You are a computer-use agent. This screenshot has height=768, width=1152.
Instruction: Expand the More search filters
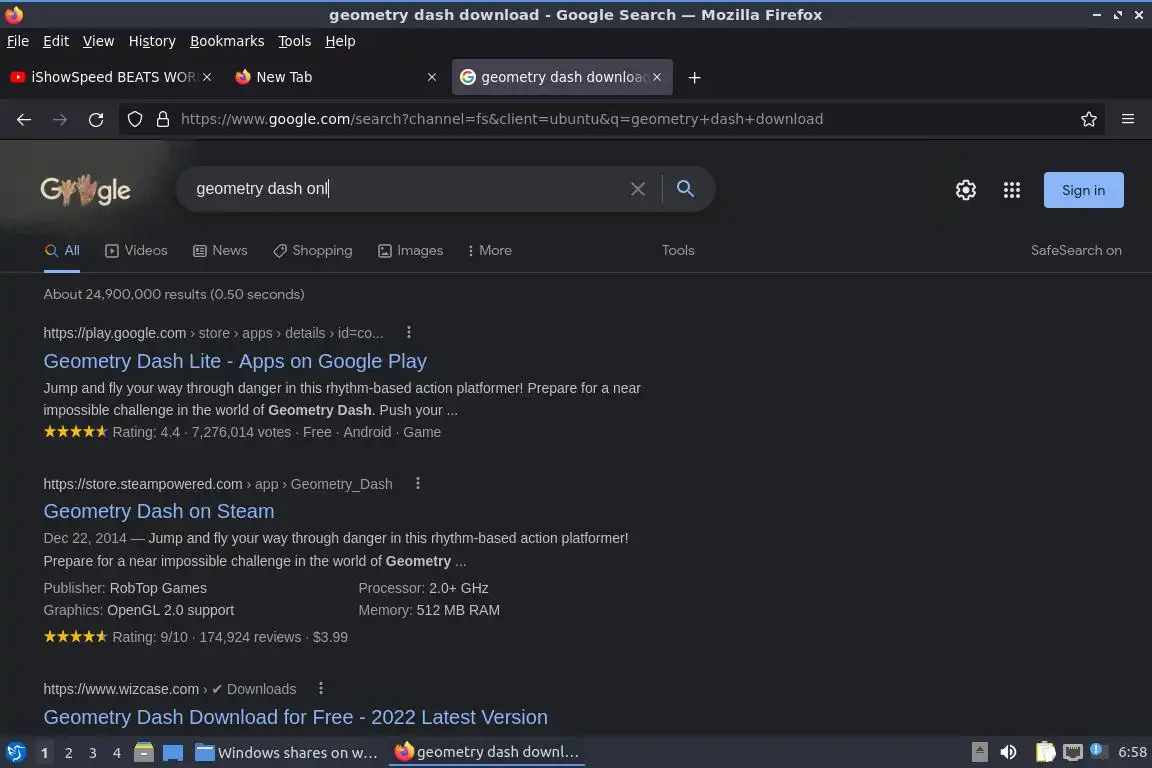489,251
